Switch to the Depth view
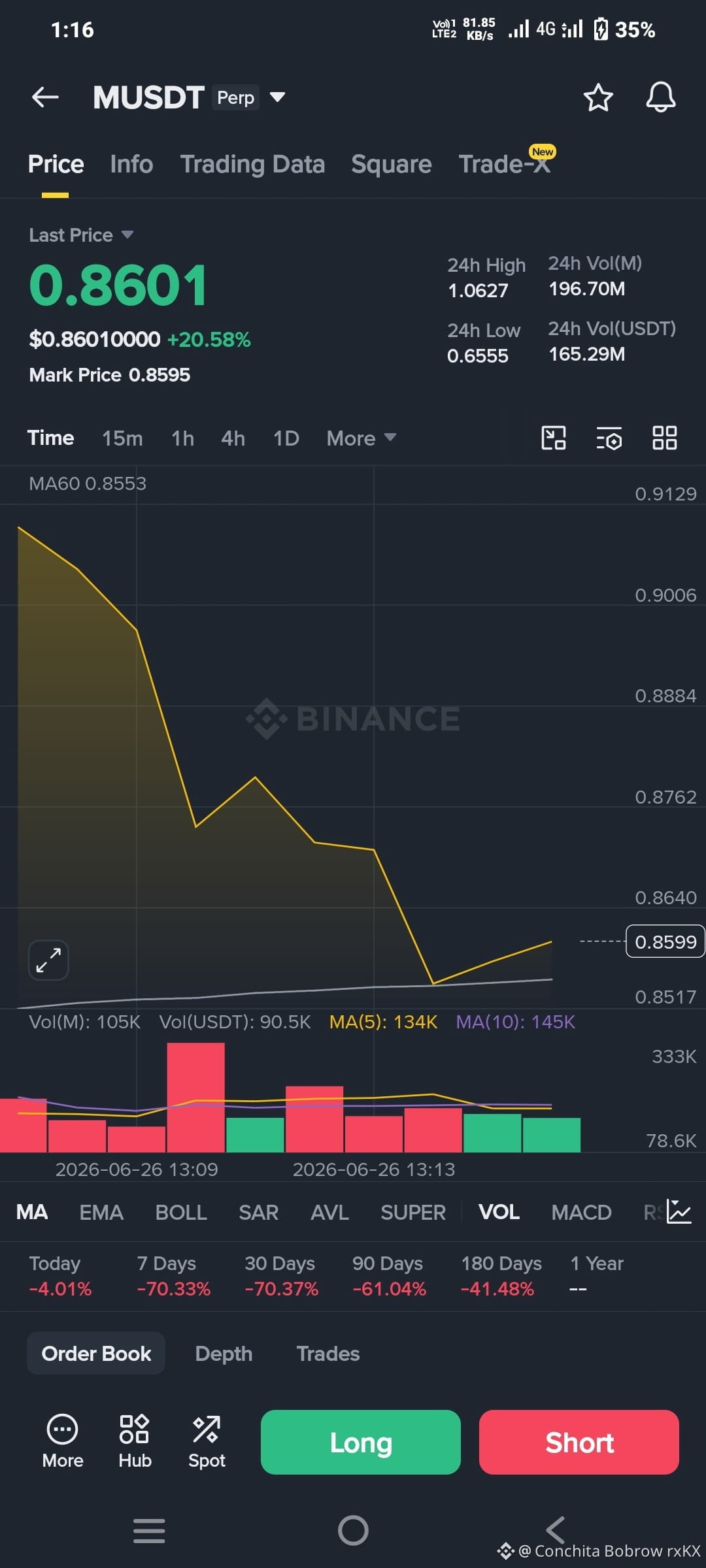Viewport: 706px width, 1568px height. pyautogui.click(x=224, y=1353)
